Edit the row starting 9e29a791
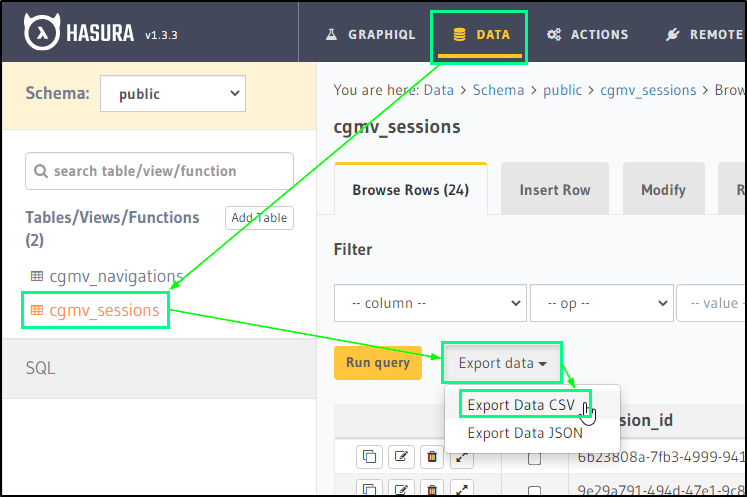The width and height of the screenshot is (747, 497). click(x=401, y=488)
